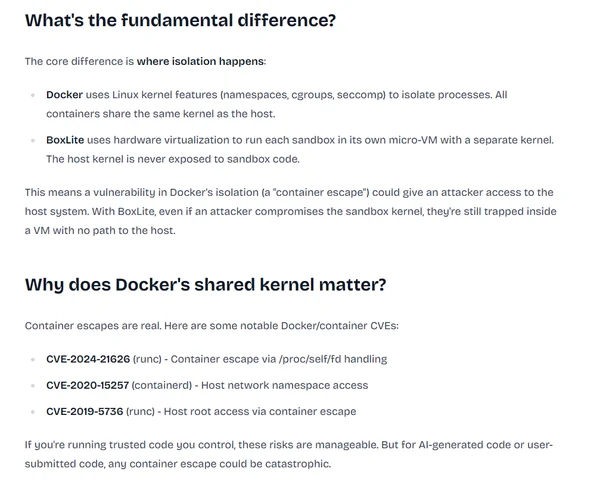Click the bullet marker before CVE-2020-15257
Screen dimensions: 600x484
(x=32, y=384)
